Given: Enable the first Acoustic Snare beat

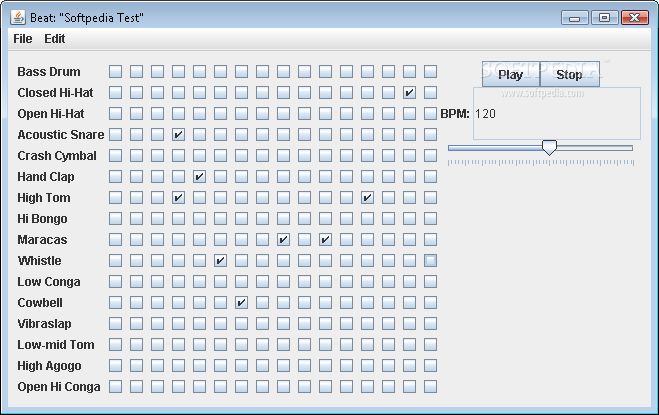Looking at the screenshot, I should click(x=115, y=135).
